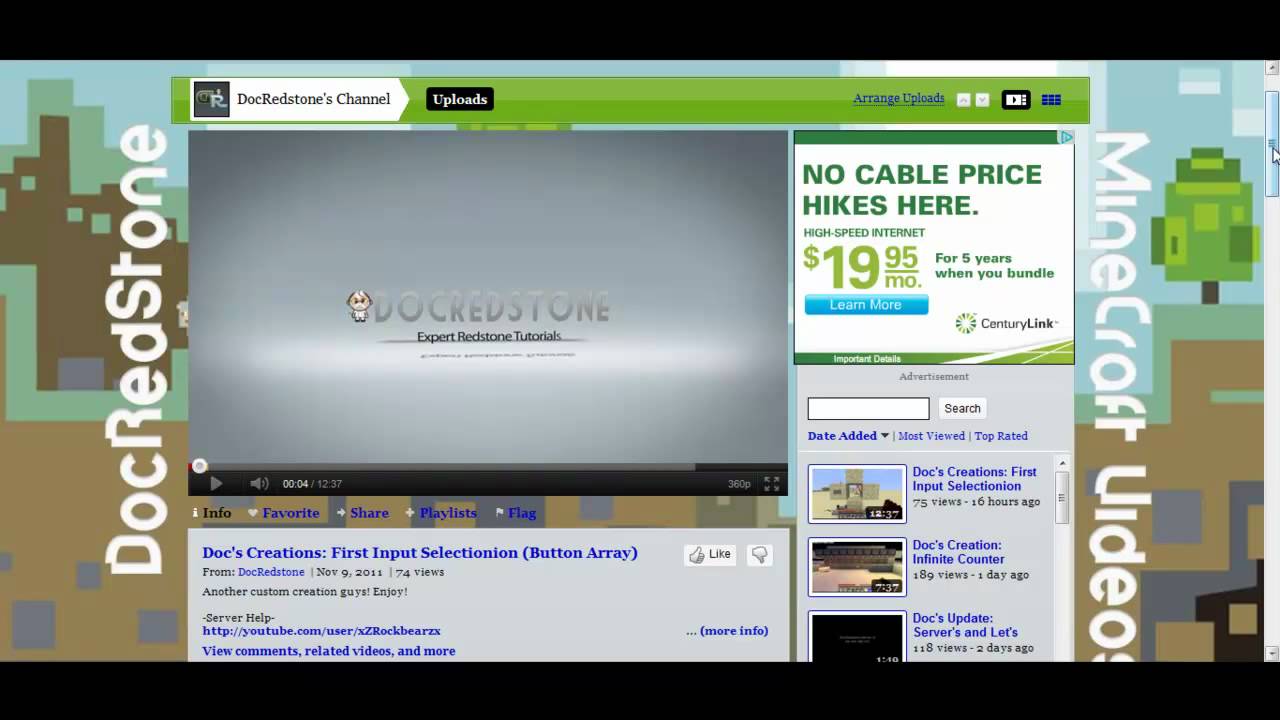Image resolution: width=1280 pixels, height=720 pixels.
Task: Click the 00:04 / 12:37 time display
Action: click(312, 484)
